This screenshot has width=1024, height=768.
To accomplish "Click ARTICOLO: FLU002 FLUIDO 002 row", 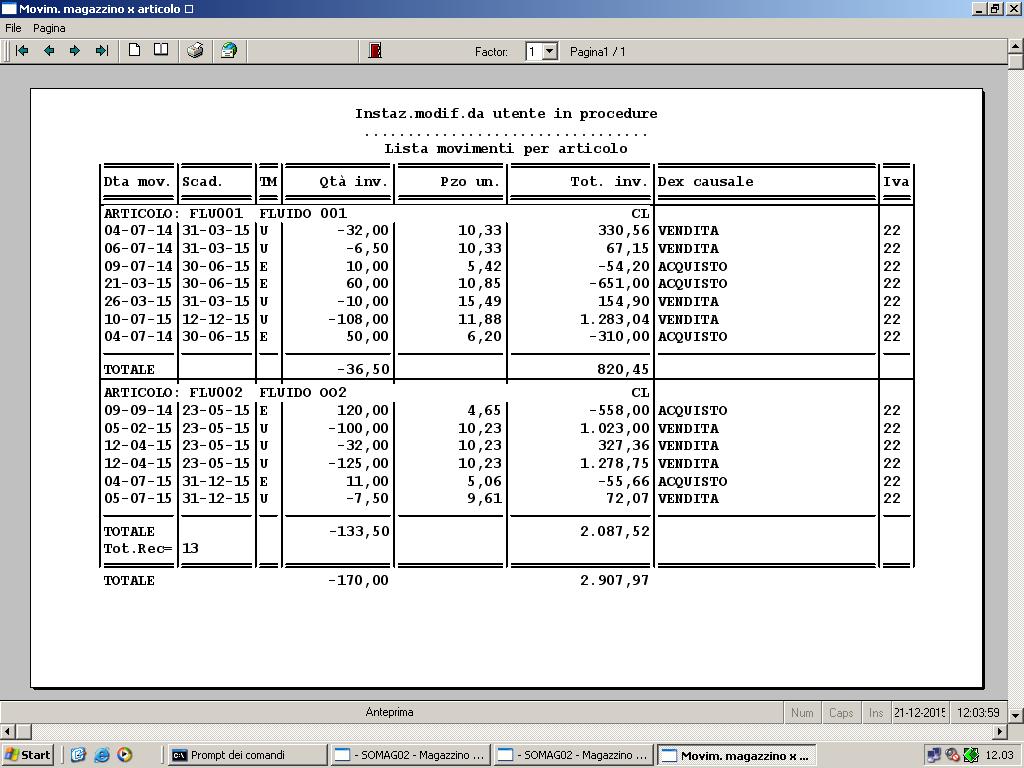I will tap(376, 392).
